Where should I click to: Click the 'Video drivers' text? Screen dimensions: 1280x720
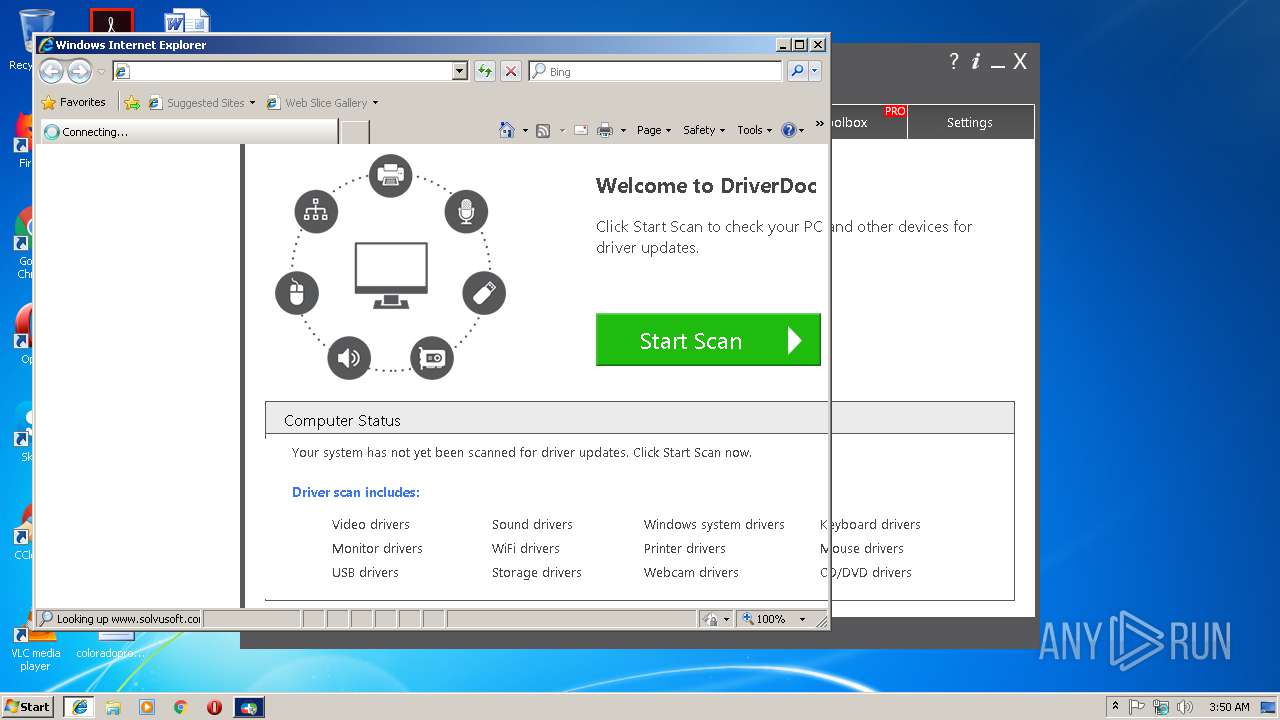pyautogui.click(x=371, y=524)
